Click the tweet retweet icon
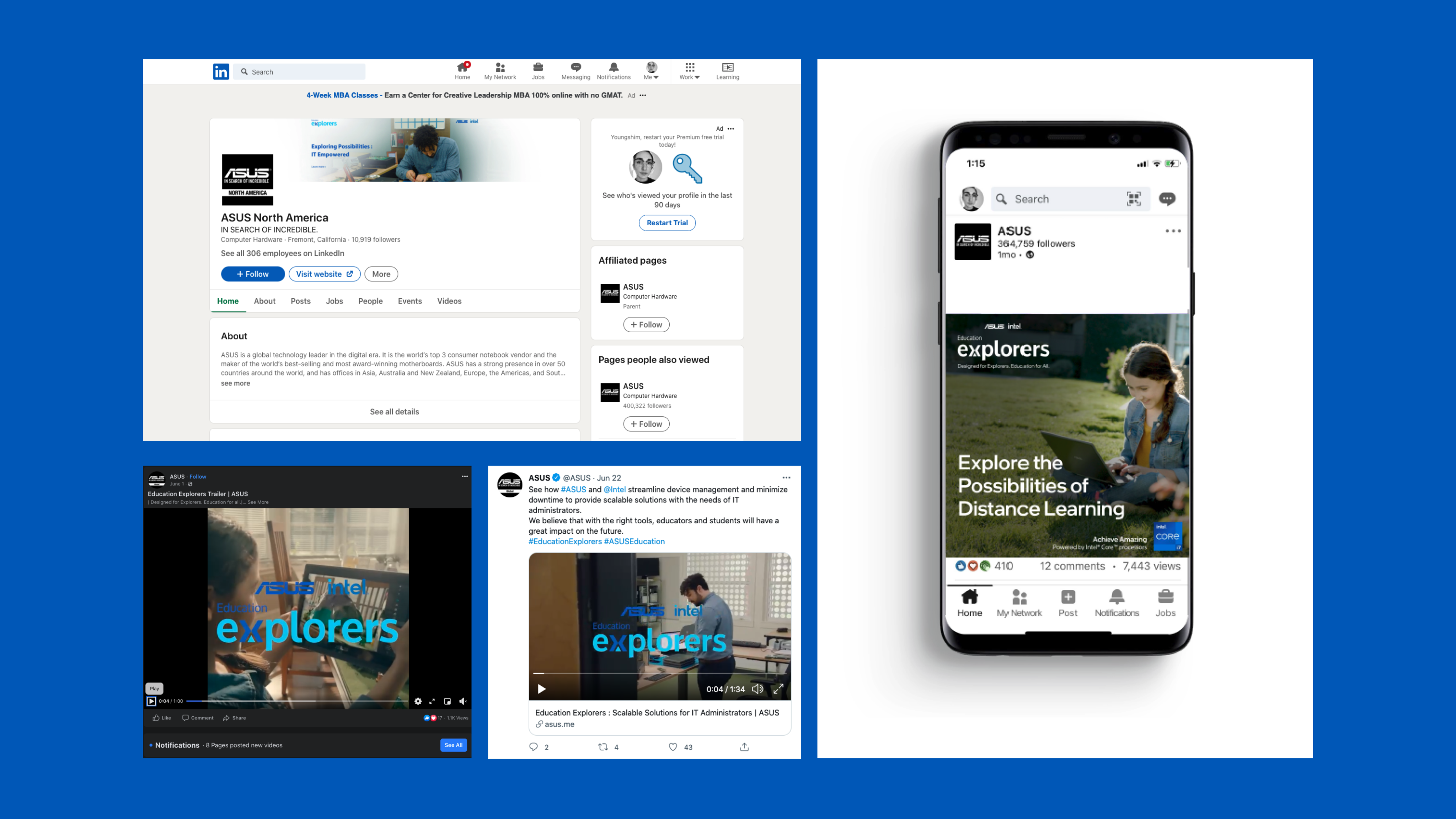1456x819 pixels. coord(603,747)
